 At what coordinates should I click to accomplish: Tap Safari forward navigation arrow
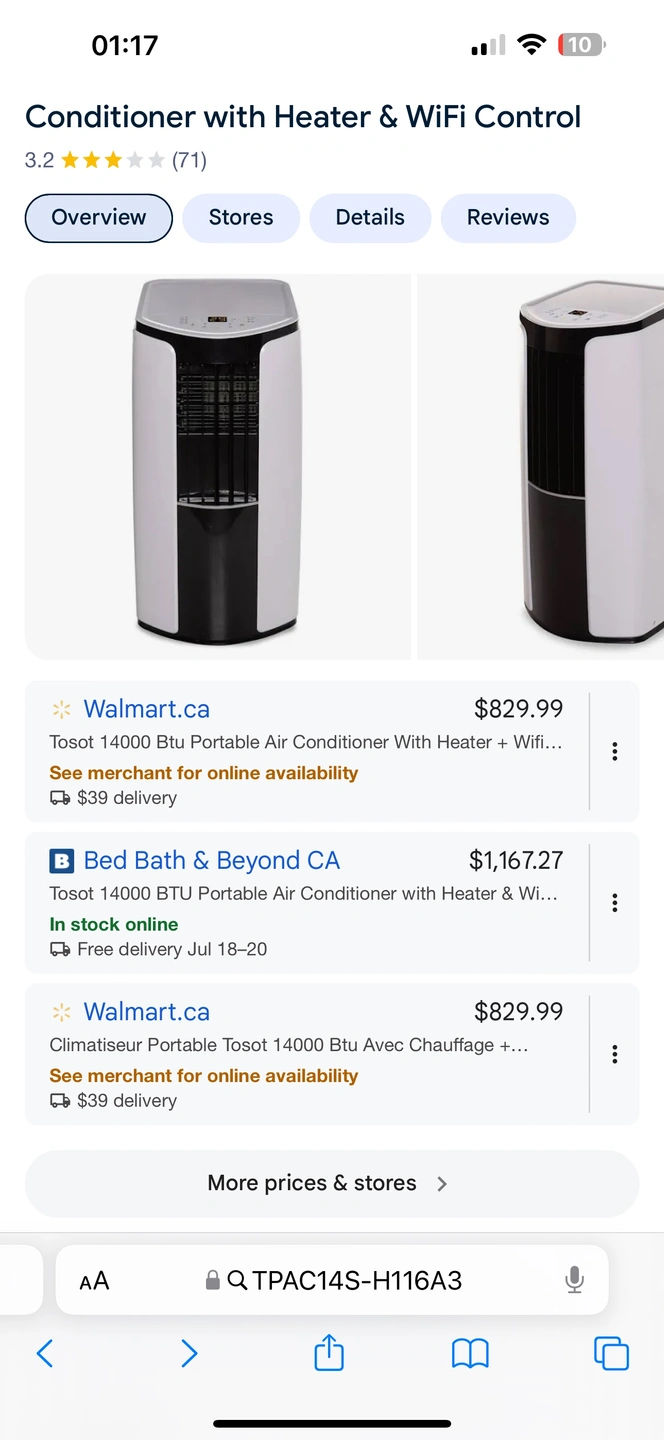pos(189,1354)
